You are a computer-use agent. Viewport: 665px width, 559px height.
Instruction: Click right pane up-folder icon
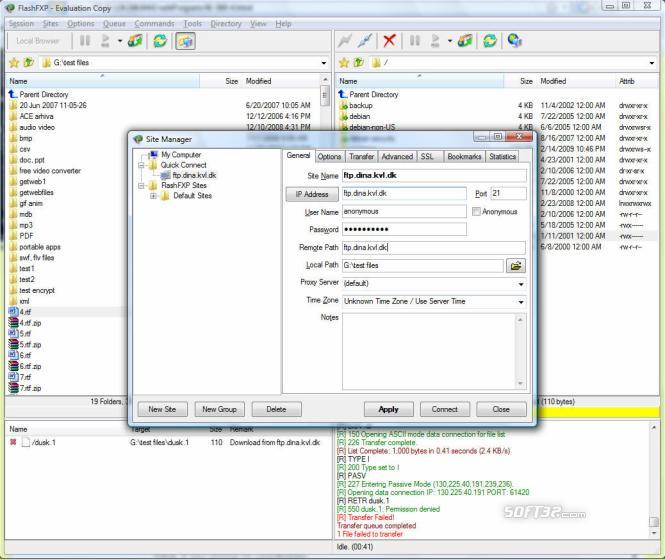tap(358, 63)
